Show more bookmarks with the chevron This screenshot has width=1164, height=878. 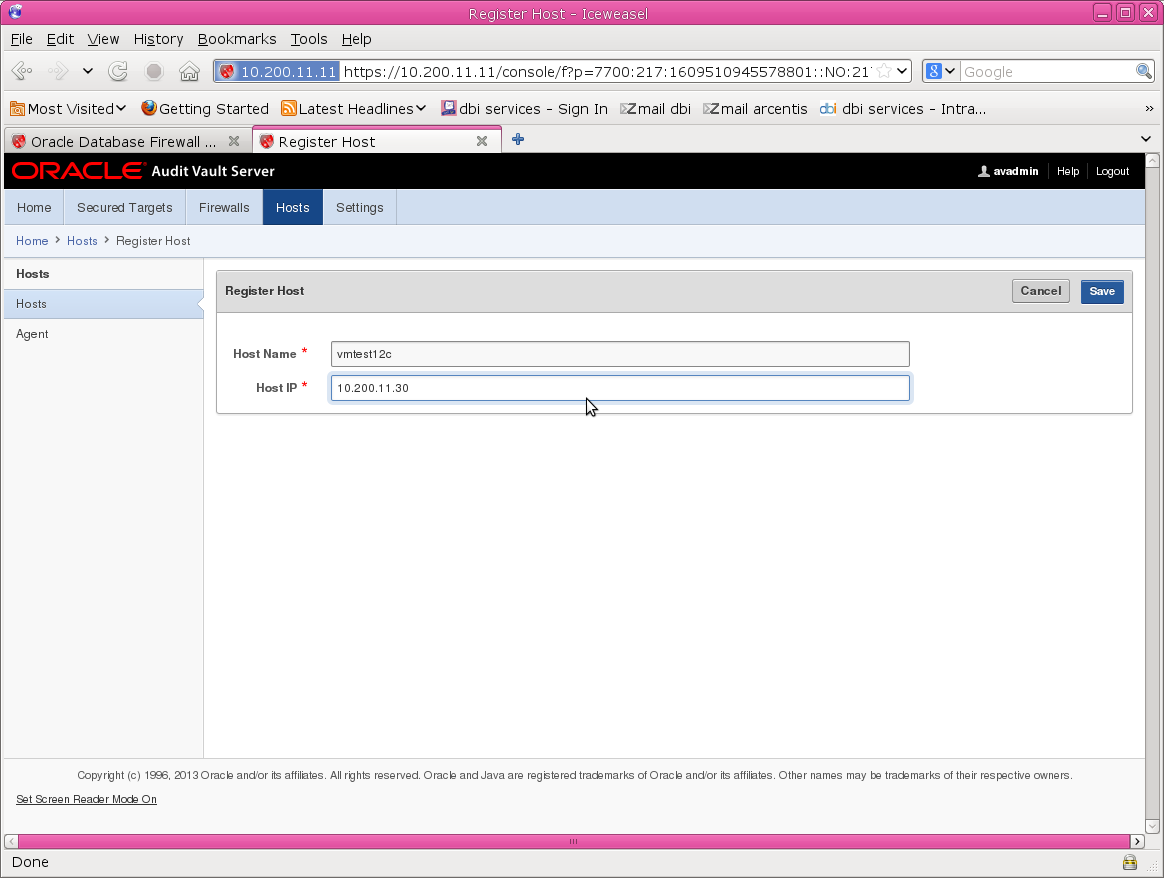coord(1149,108)
